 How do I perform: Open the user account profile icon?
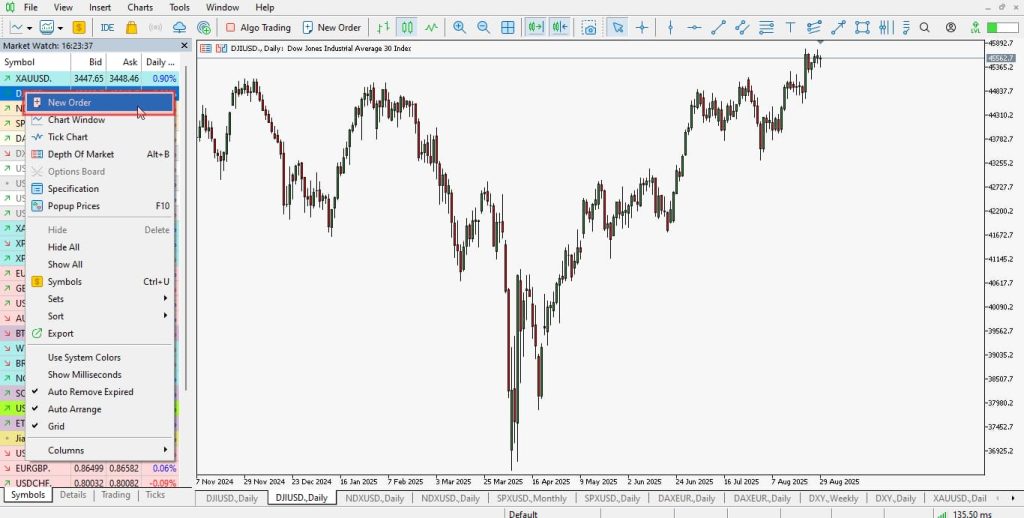[951, 27]
